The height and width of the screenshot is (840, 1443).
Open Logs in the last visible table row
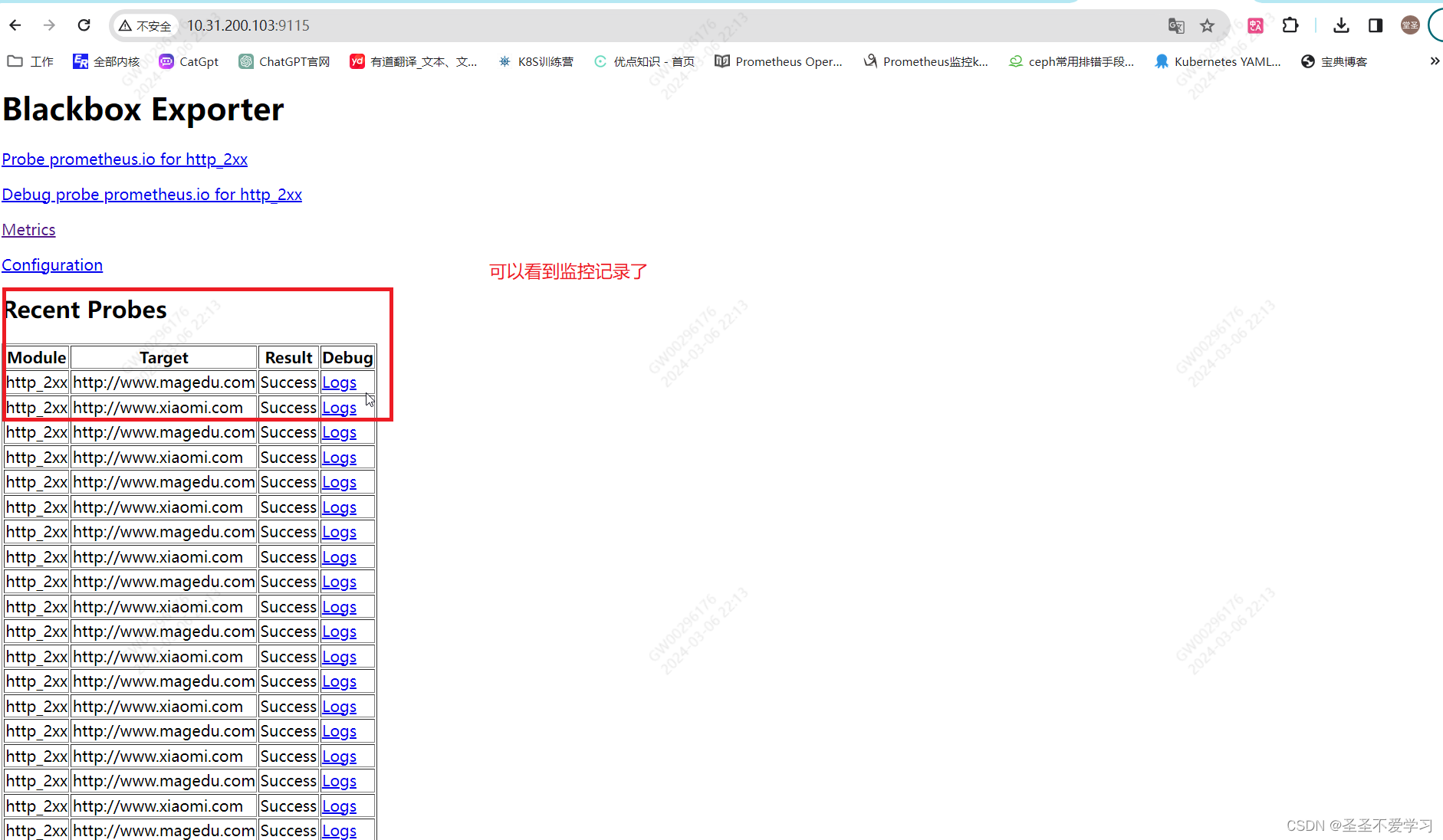tap(339, 830)
